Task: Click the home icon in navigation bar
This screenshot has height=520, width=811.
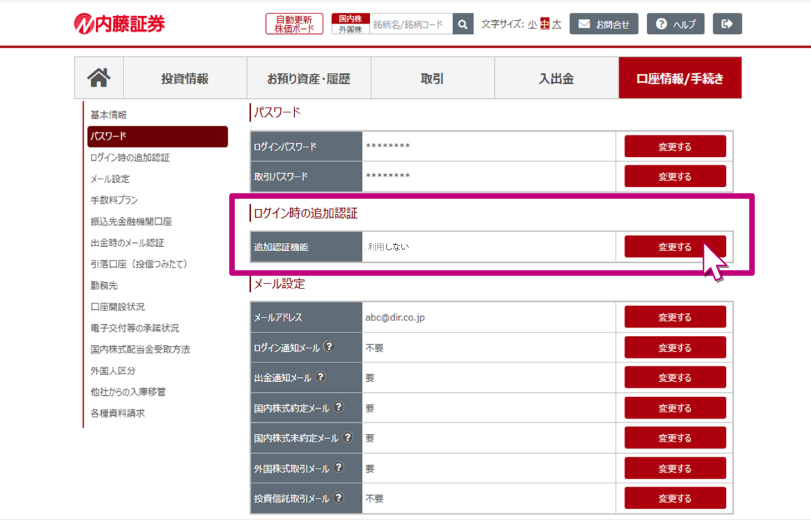Action: coord(99,78)
